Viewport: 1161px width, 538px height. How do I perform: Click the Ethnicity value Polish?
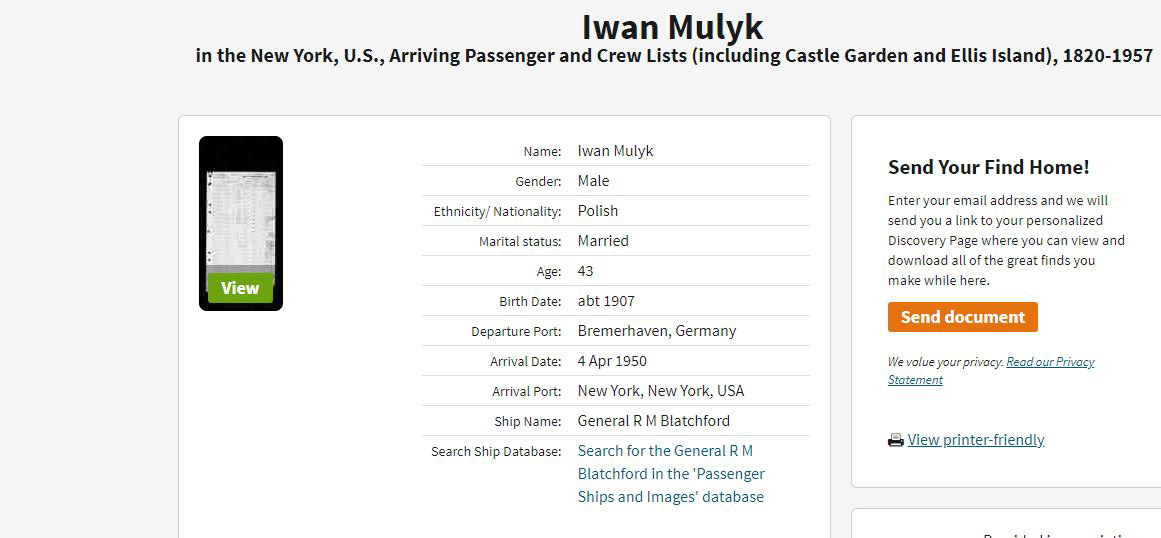(598, 211)
